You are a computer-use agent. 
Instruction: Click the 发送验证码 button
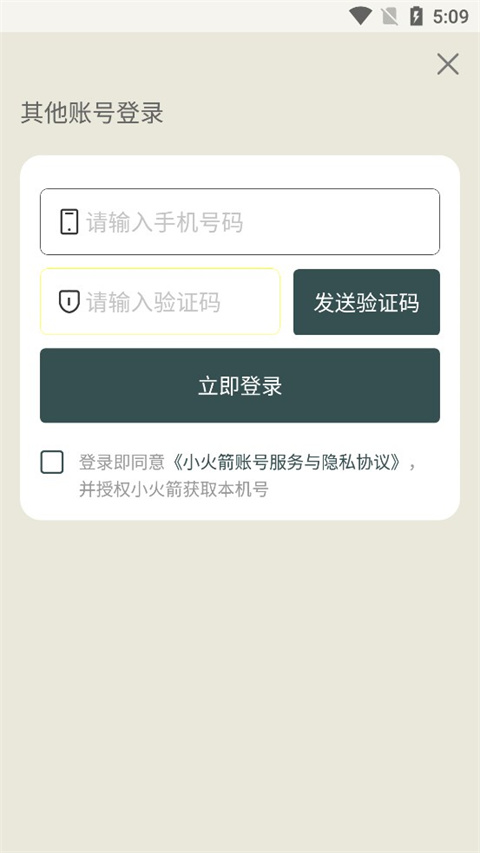(366, 302)
